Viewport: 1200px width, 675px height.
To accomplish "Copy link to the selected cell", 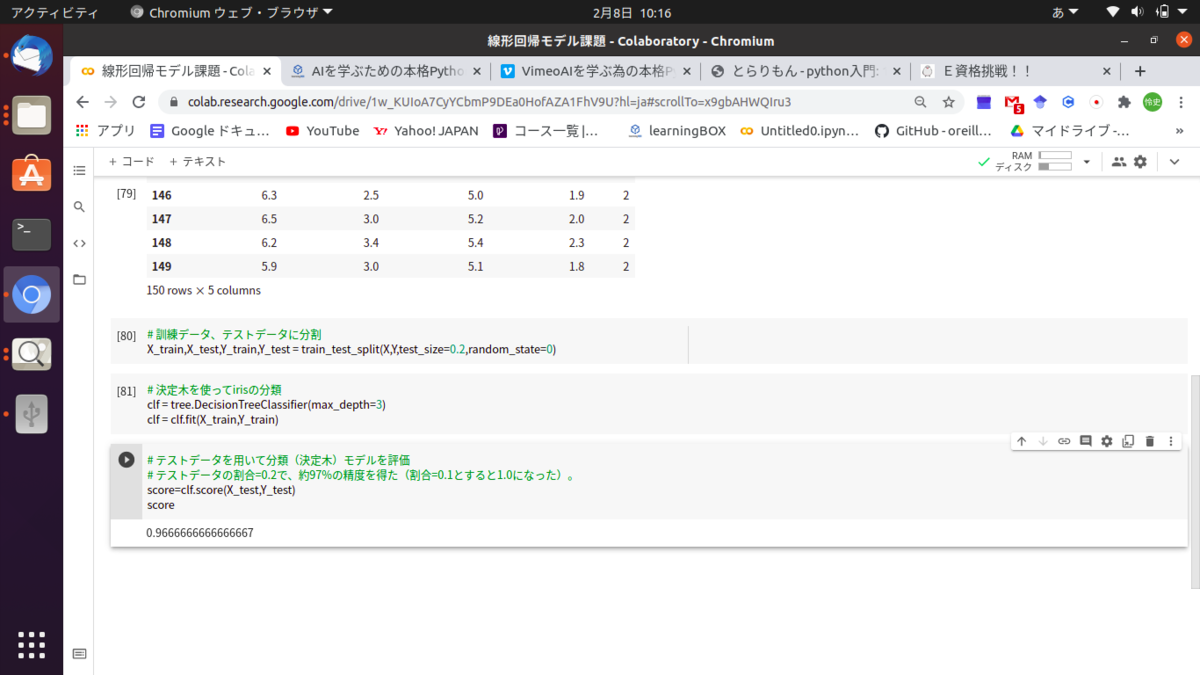I will 1064,441.
